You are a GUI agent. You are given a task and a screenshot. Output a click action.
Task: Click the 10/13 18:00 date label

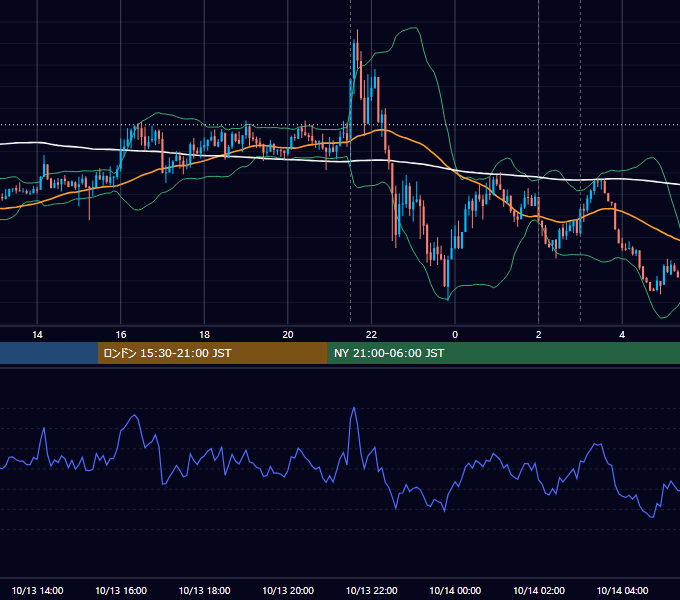[204, 590]
